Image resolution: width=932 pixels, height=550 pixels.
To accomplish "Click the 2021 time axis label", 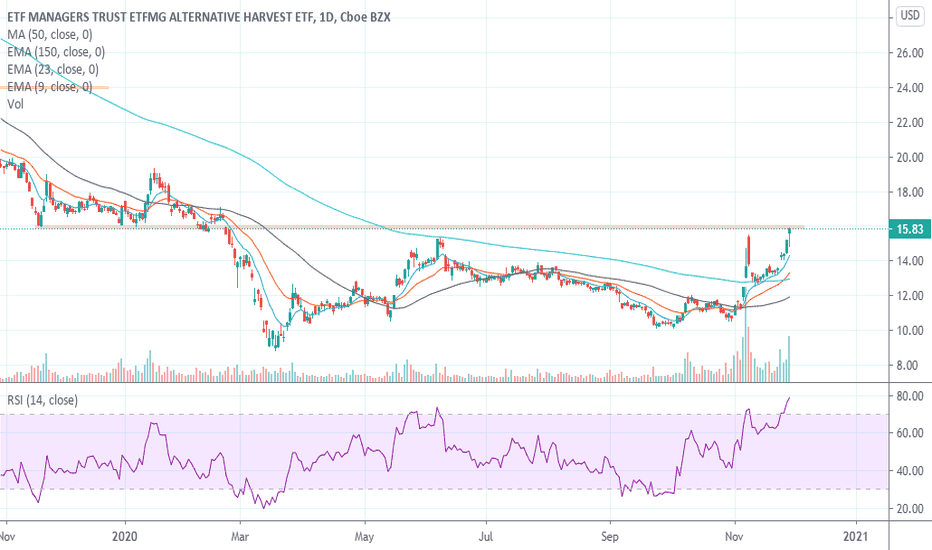I will click(857, 536).
